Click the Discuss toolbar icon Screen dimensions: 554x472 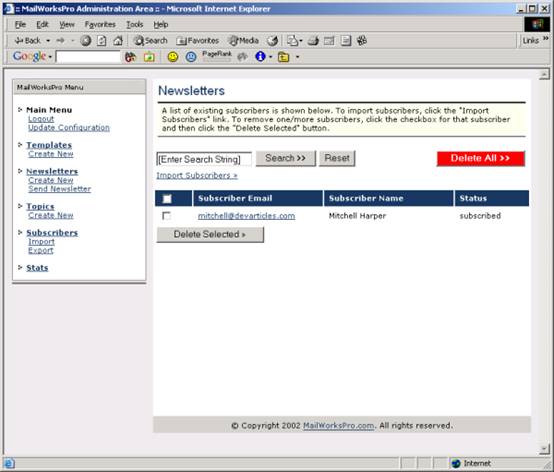pos(346,41)
